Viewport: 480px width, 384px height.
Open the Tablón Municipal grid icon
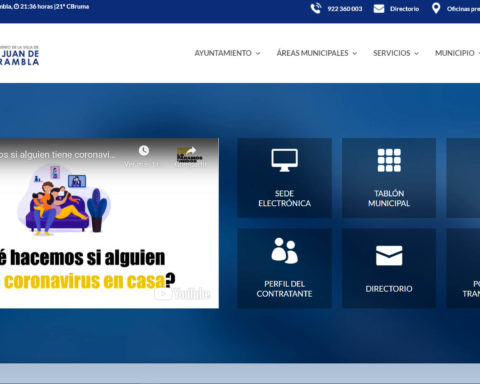pos(389,160)
